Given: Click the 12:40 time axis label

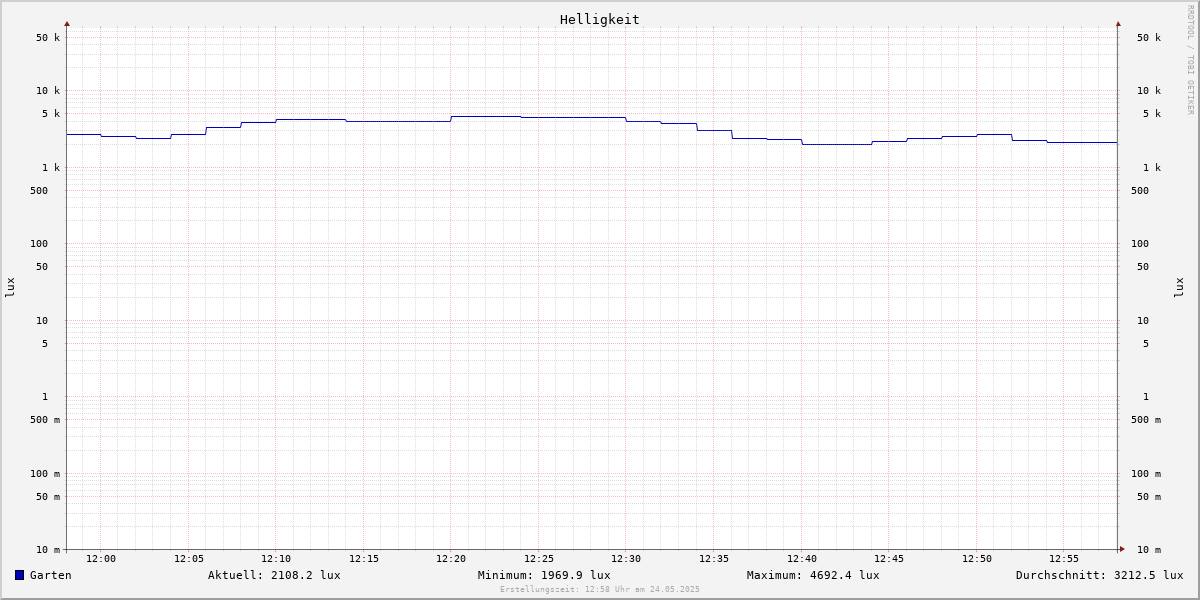Looking at the screenshot, I should (802, 559).
